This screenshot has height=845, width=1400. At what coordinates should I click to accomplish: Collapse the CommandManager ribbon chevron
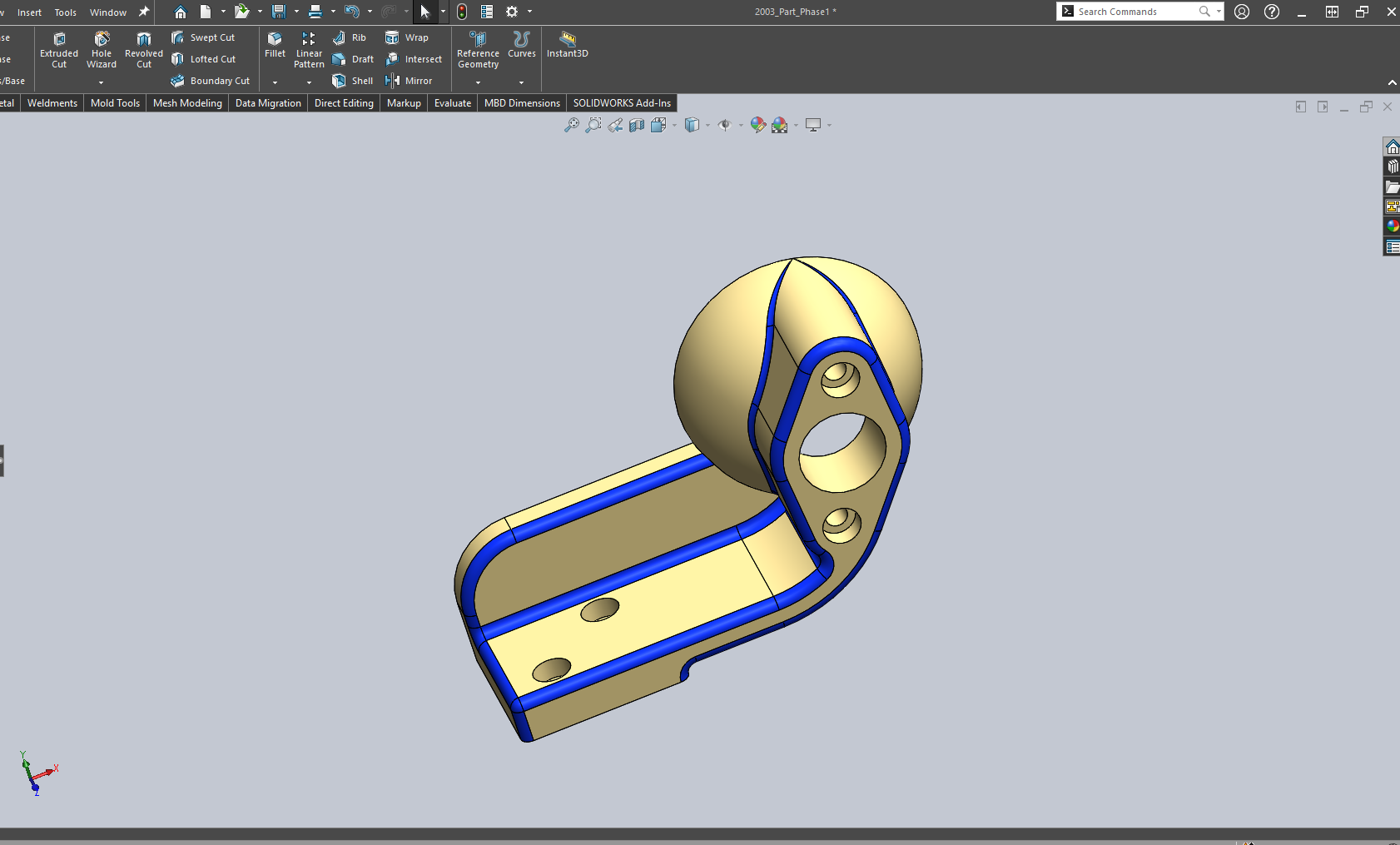[x=1393, y=82]
